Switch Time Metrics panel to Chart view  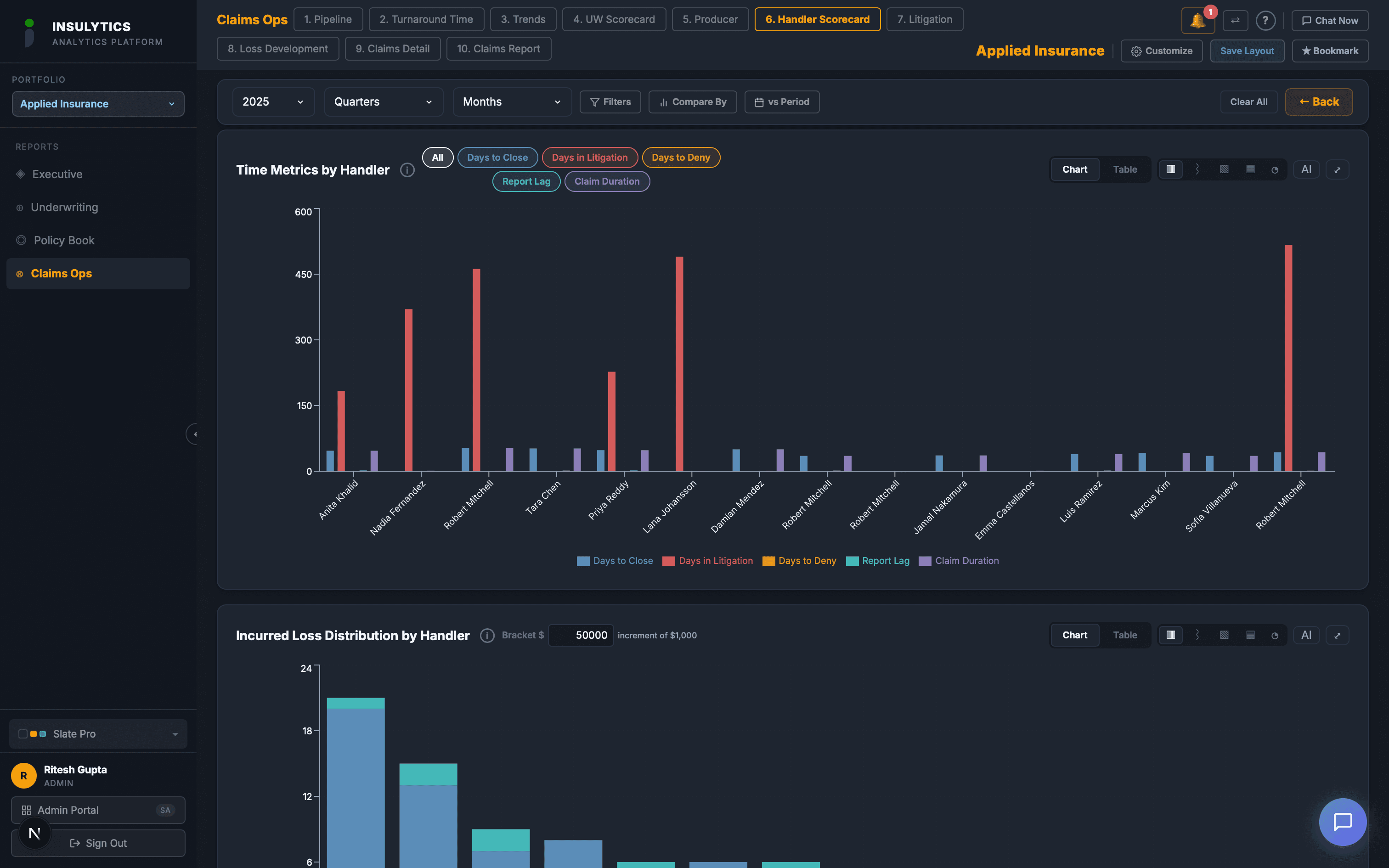(x=1074, y=169)
